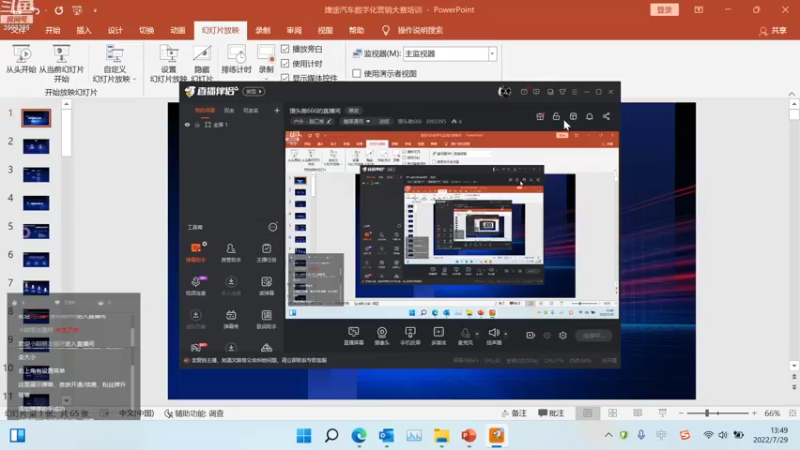Viewport: 800px width, 450px height.
Task: Toggle 播放旁白 checkbox
Action: [x=285, y=49]
